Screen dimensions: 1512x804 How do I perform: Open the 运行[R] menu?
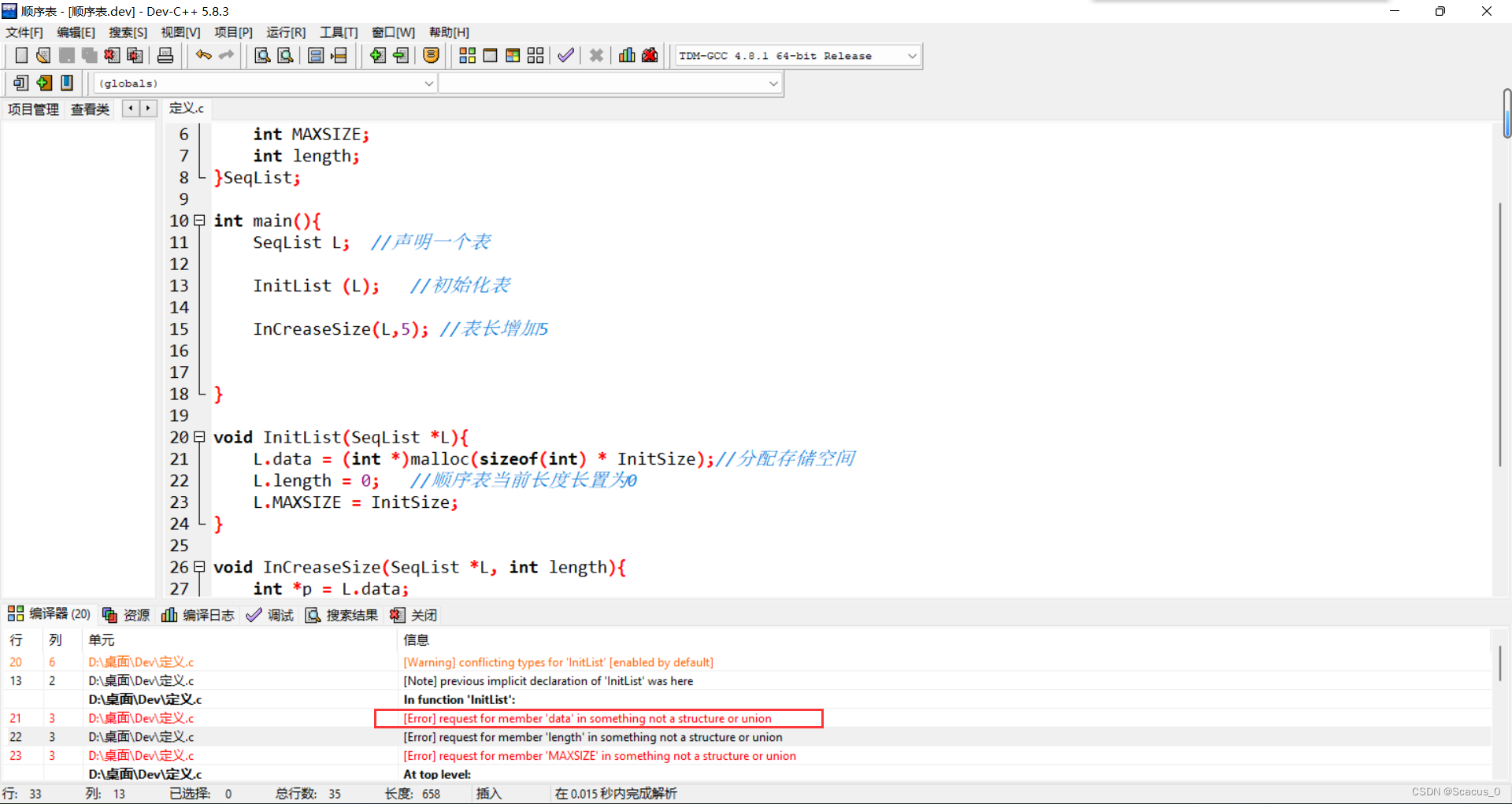point(285,32)
